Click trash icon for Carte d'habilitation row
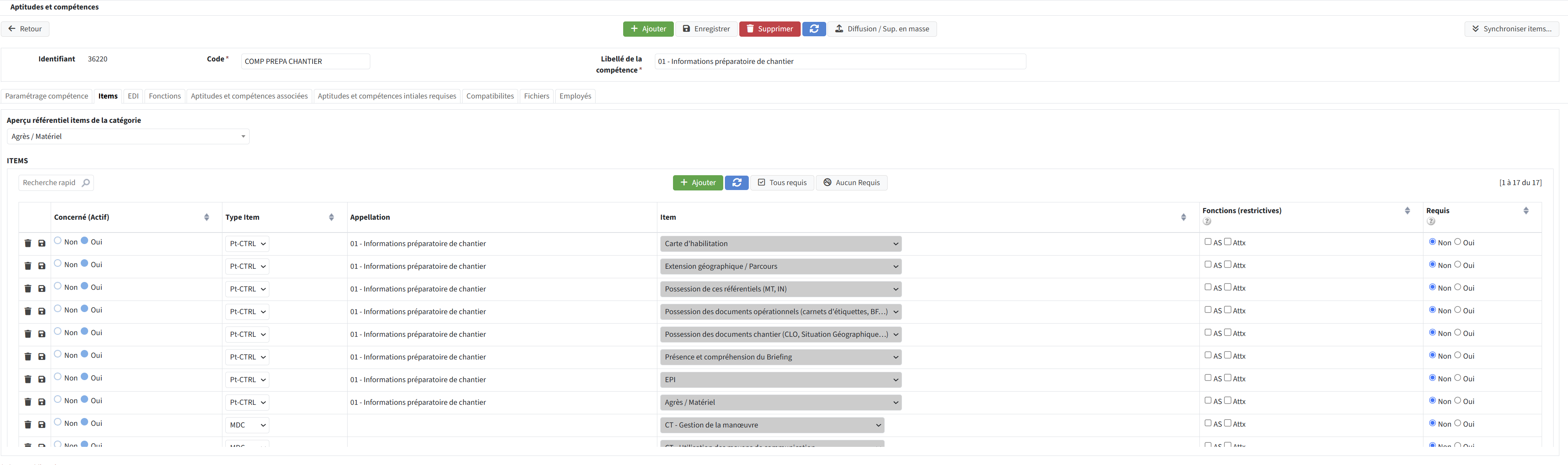The width and height of the screenshot is (1568, 465). [x=28, y=243]
